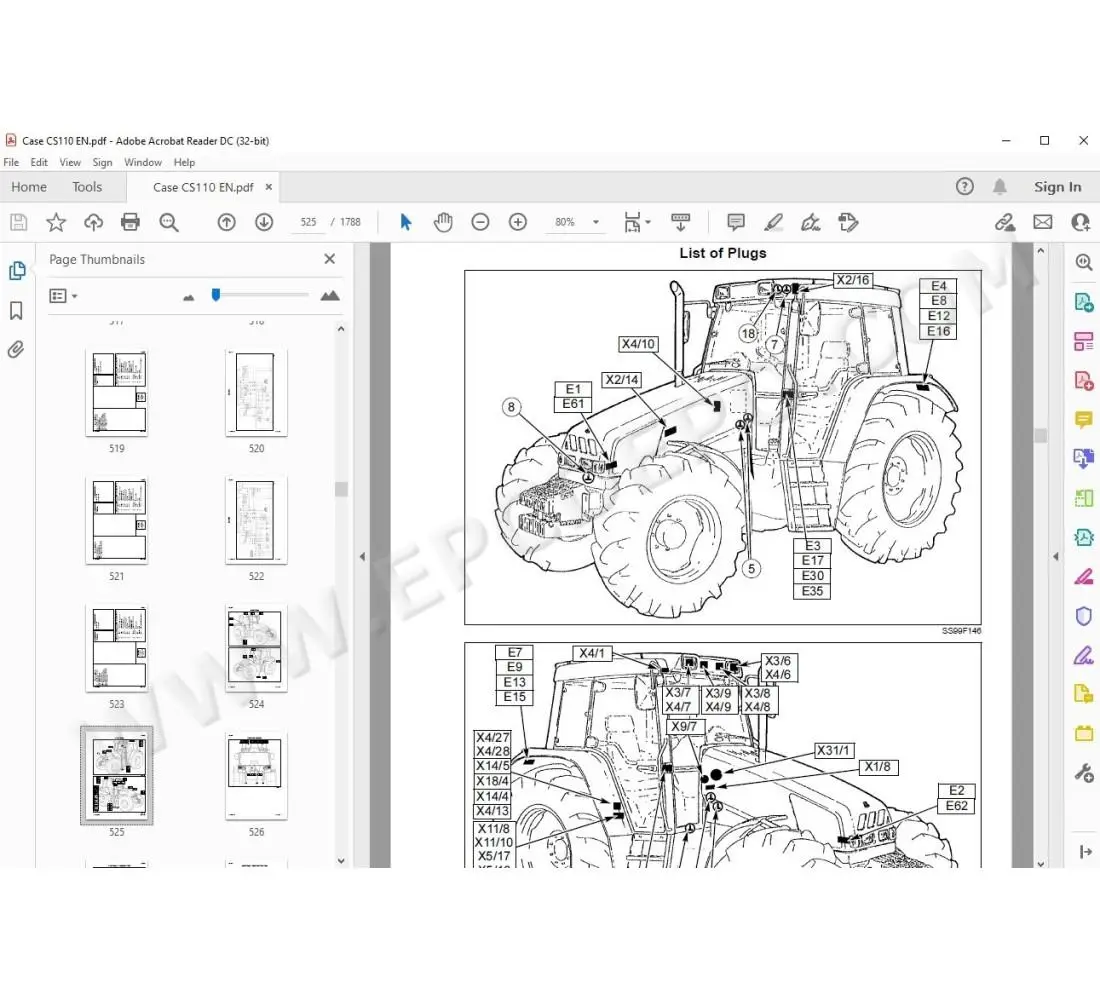
Task: Click the scrolling mode icon
Action: [x=680, y=222]
